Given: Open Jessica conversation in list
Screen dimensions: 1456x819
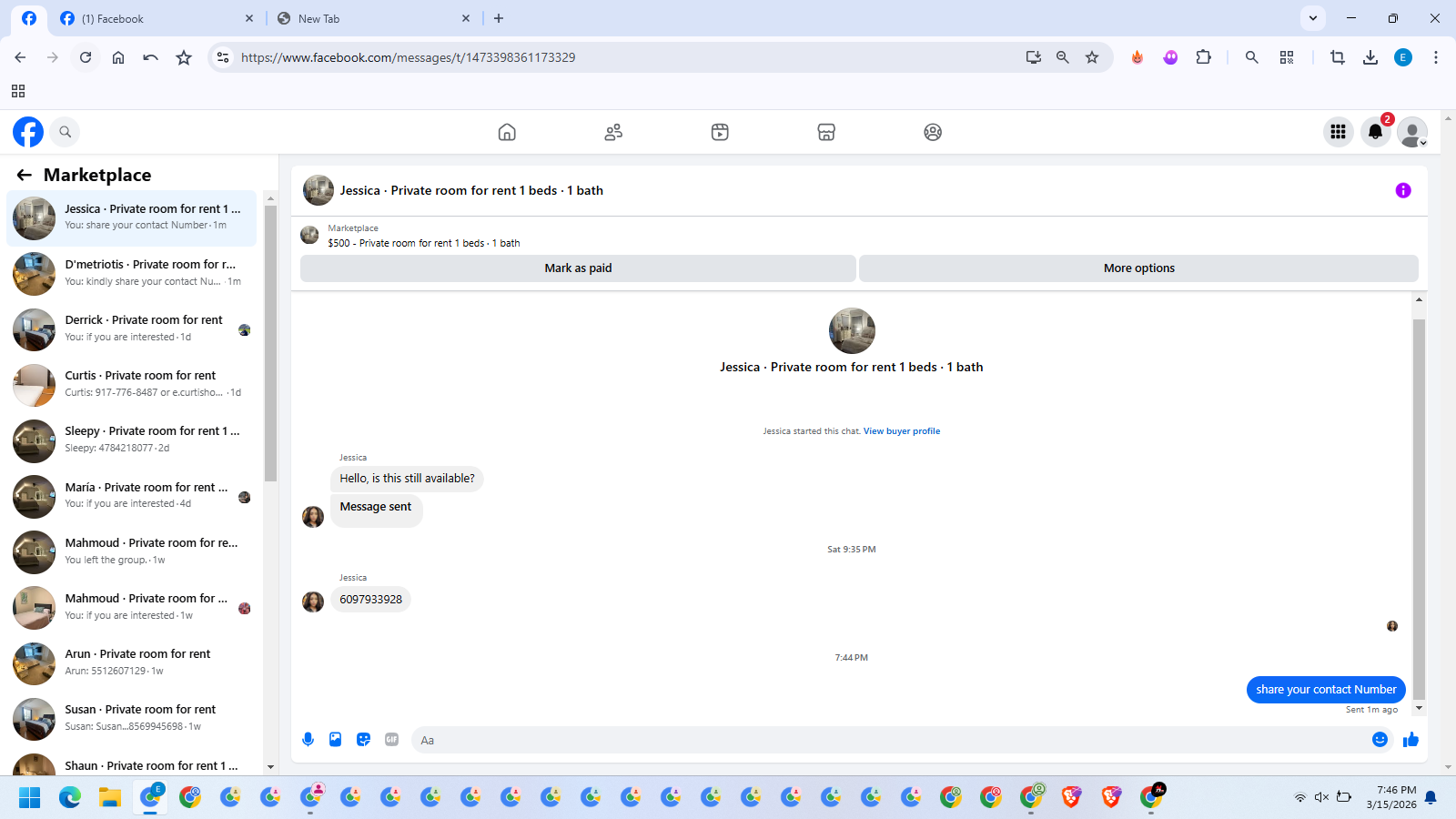Looking at the screenshot, I should [x=132, y=218].
